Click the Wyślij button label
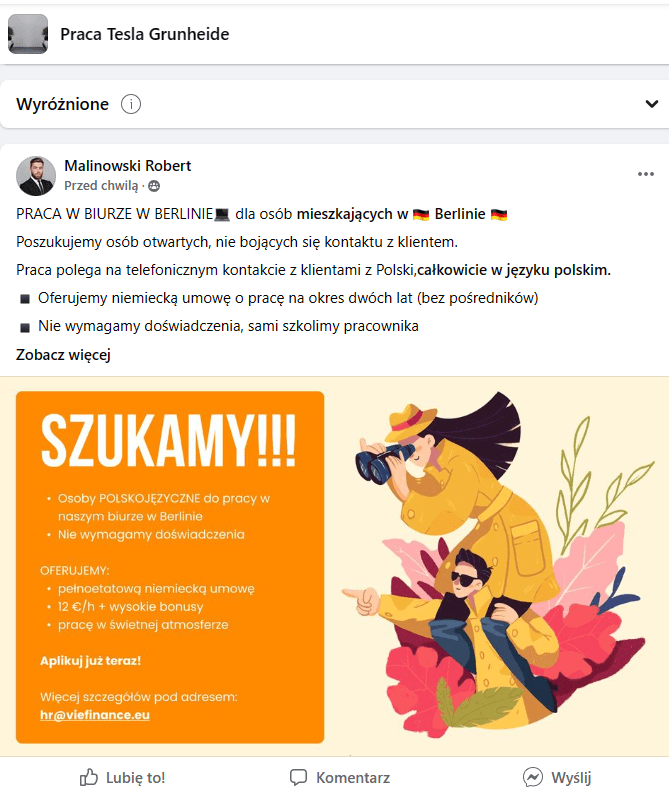Image resolution: width=669 pixels, height=791 pixels. click(x=571, y=777)
